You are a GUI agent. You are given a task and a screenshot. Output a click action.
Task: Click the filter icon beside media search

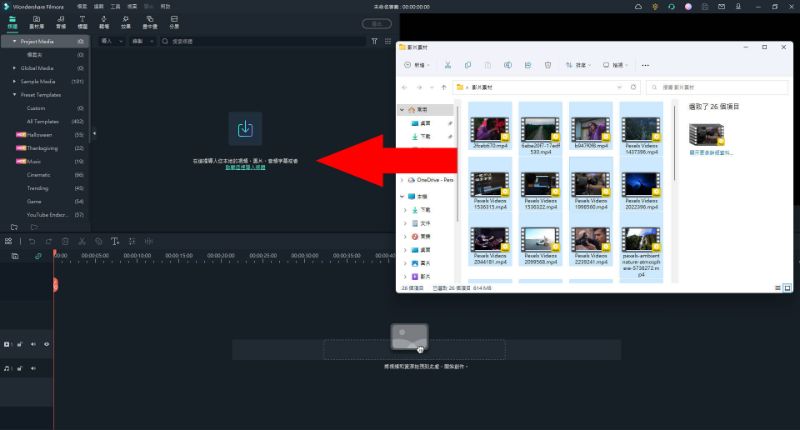(x=374, y=41)
